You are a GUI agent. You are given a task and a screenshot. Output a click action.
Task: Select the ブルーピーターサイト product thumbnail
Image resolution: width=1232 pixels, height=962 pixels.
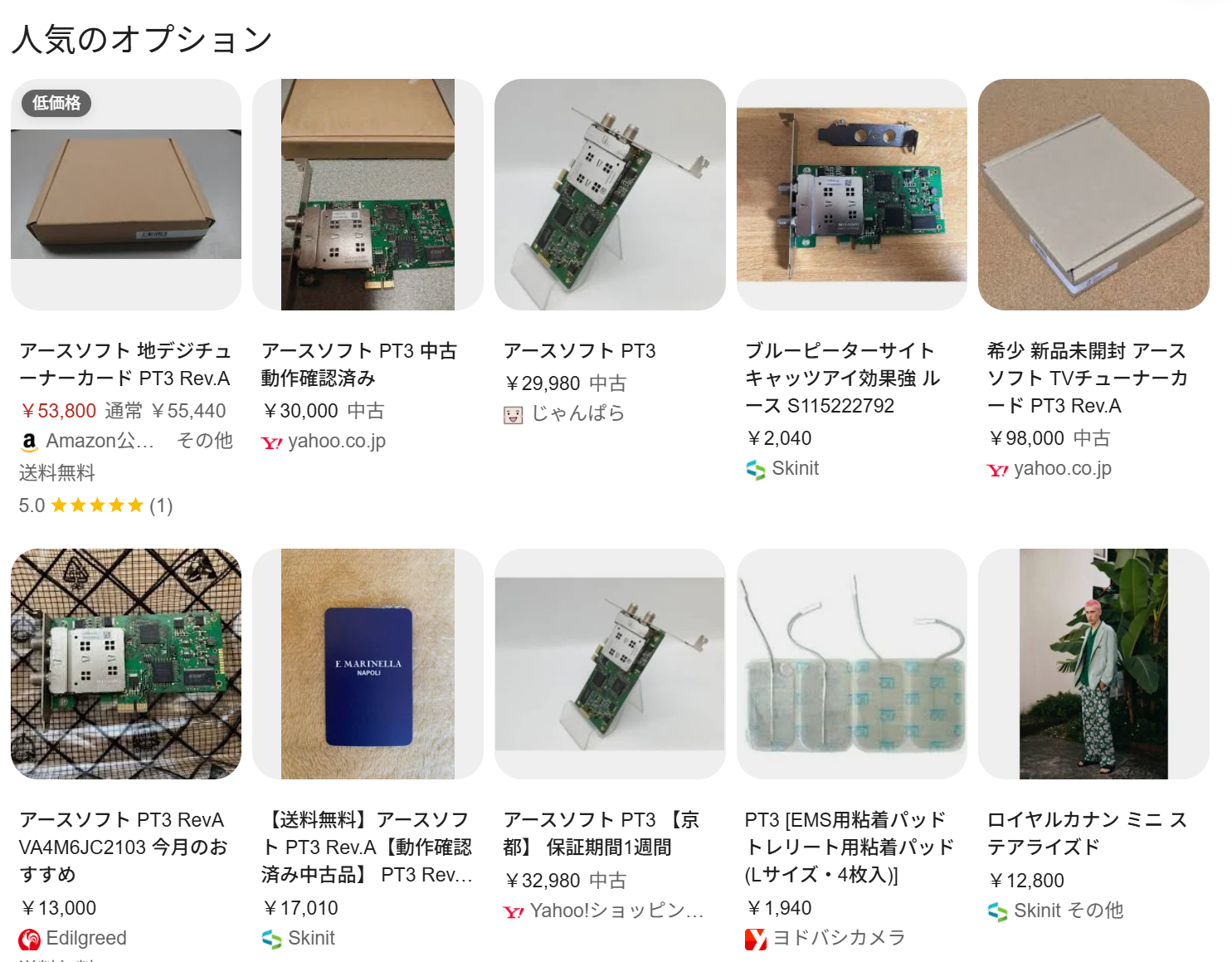click(x=852, y=194)
